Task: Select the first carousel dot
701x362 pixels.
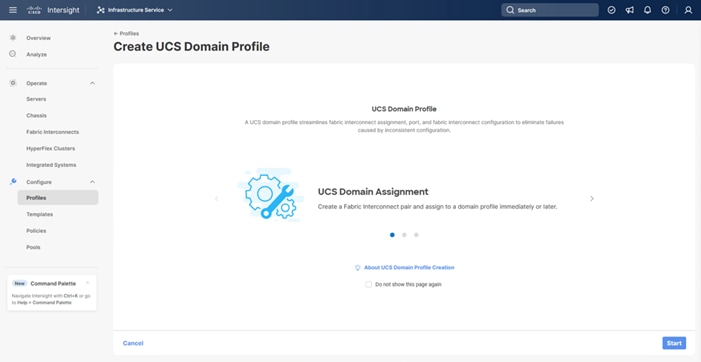Action: tap(392, 235)
